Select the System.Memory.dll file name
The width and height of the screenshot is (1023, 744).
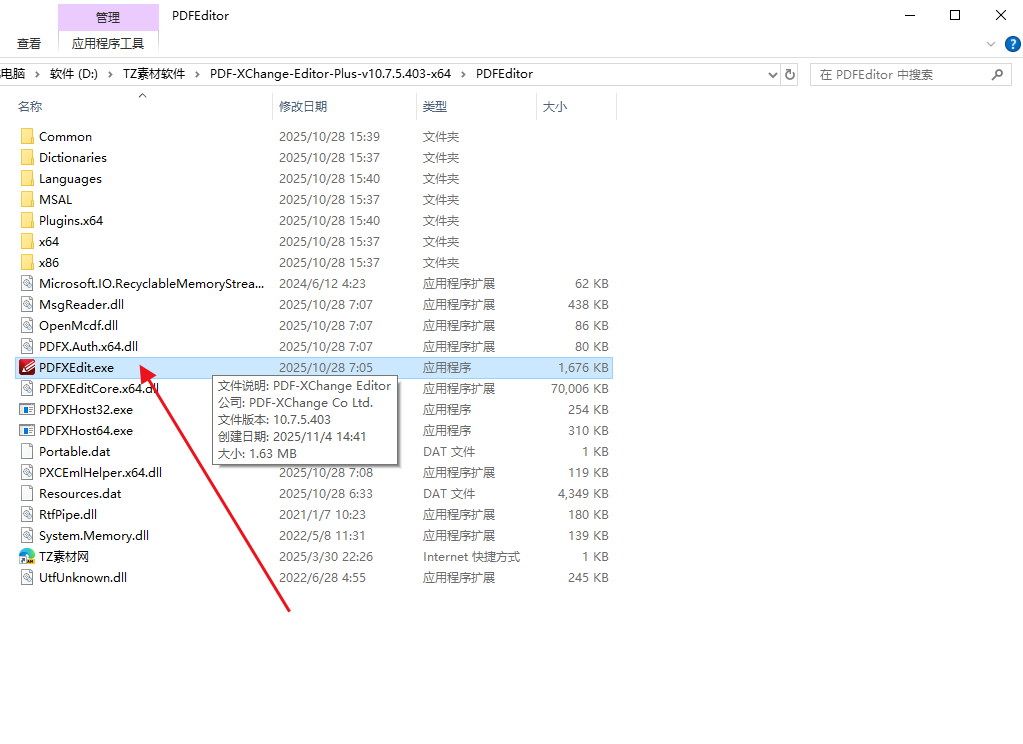93,536
